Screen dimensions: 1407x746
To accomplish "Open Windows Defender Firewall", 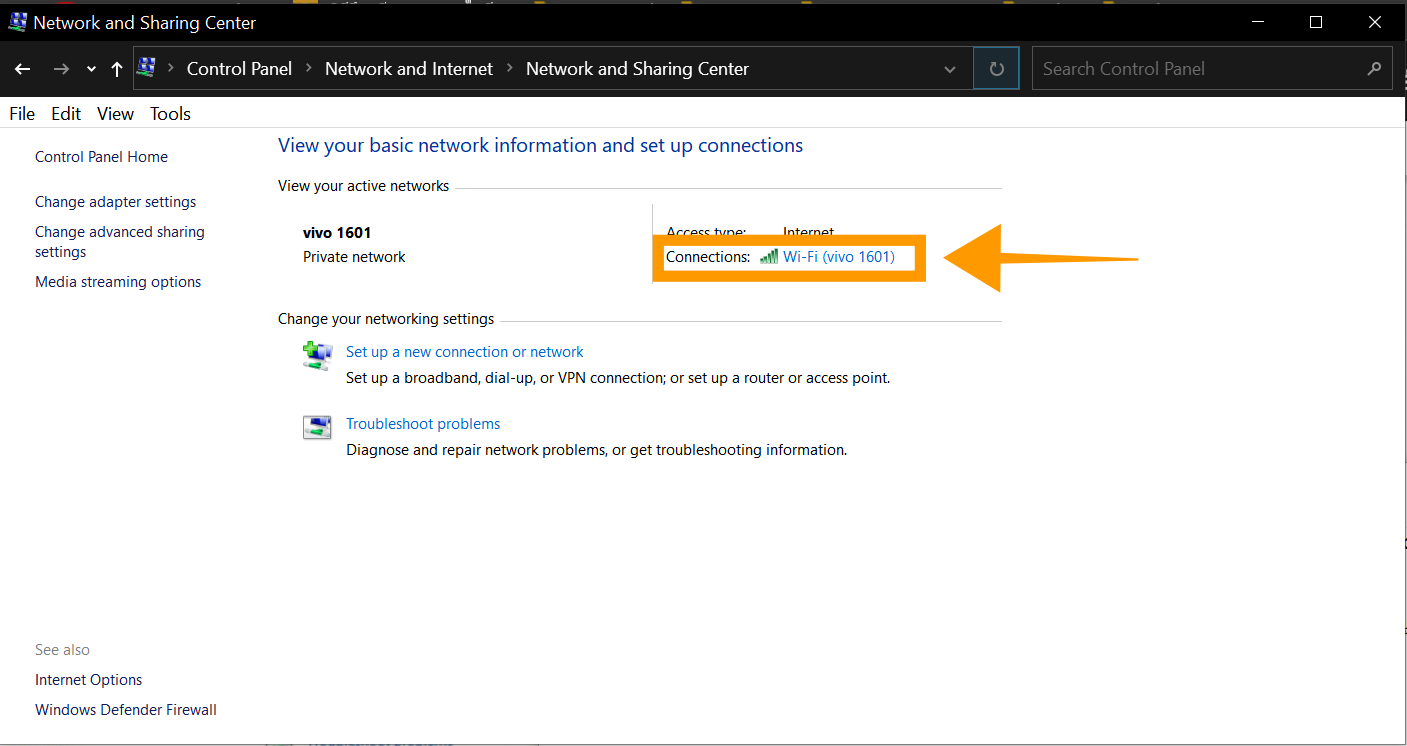I will tap(125, 710).
